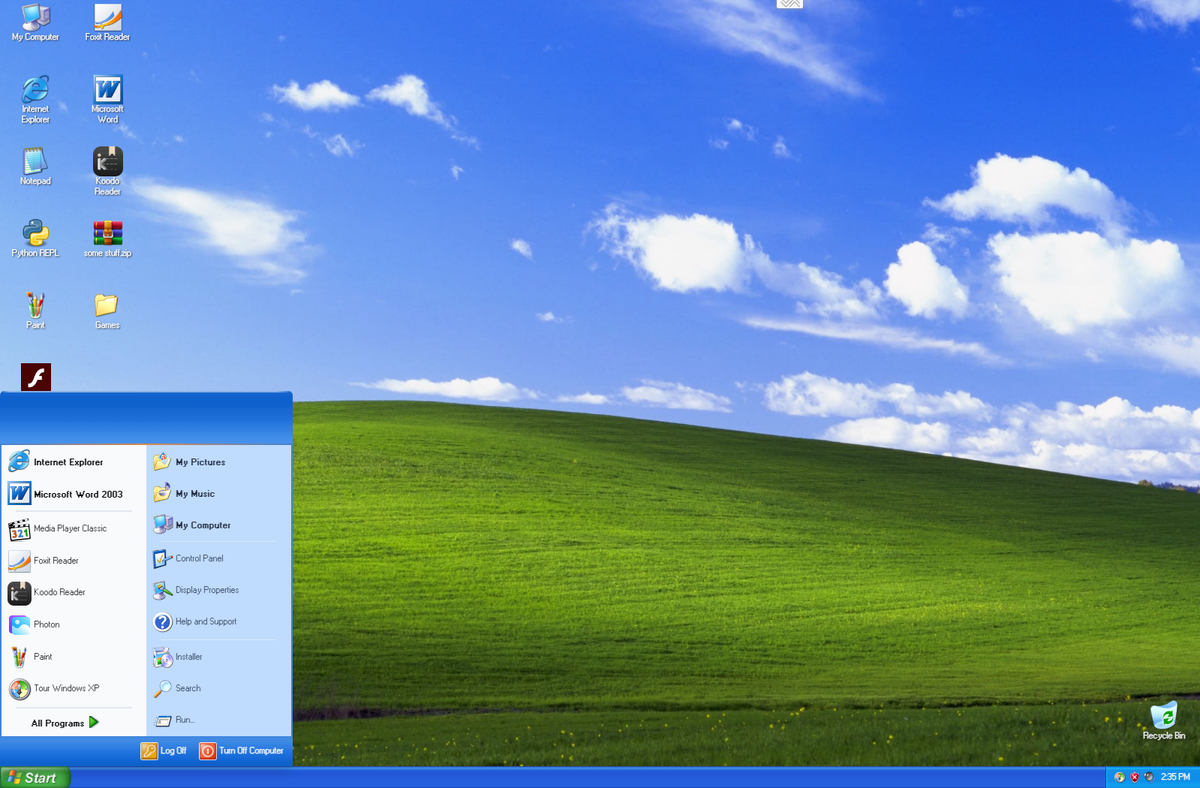Viewport: 1200px width, 788px height.
Task: Click the Windows XP tour tray icon
Action: pos(1119,777)
